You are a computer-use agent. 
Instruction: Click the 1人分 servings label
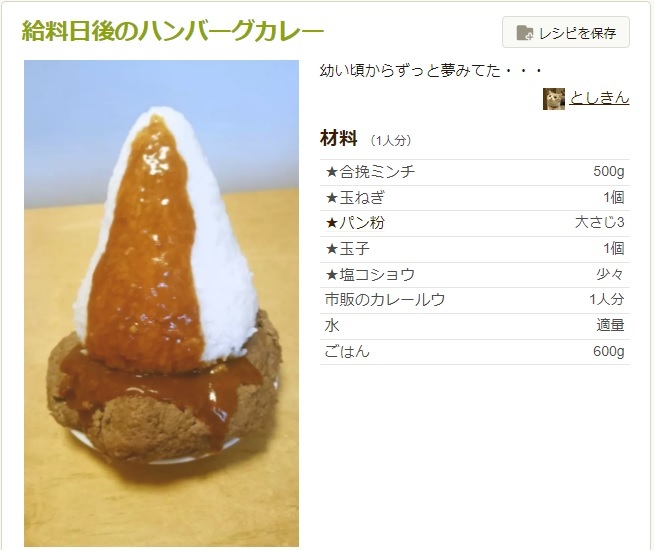(391, 141)
